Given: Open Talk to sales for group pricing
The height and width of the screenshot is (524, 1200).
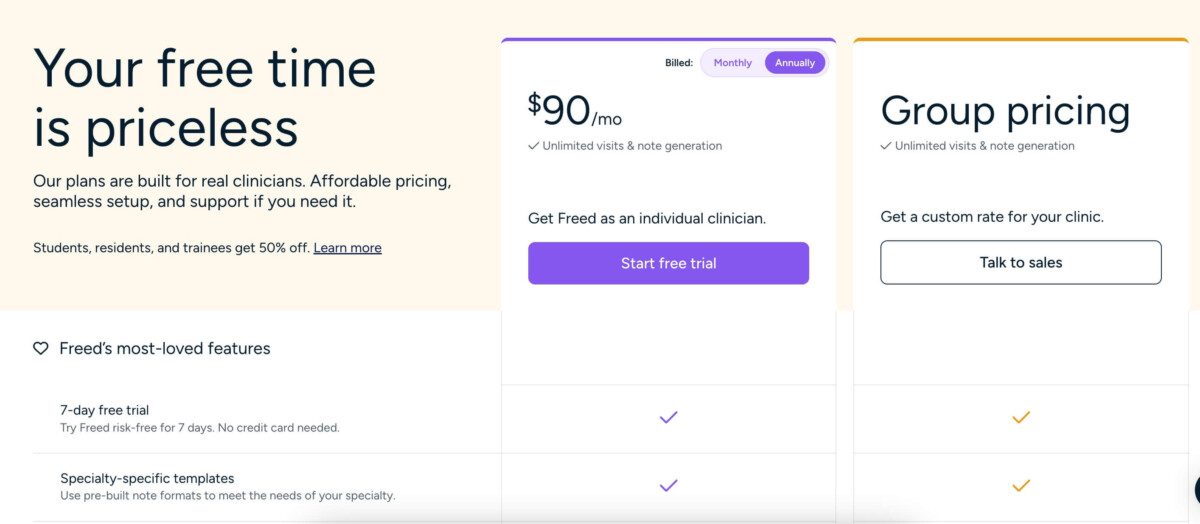Looking at the screenshot, I should point(1021,263).
